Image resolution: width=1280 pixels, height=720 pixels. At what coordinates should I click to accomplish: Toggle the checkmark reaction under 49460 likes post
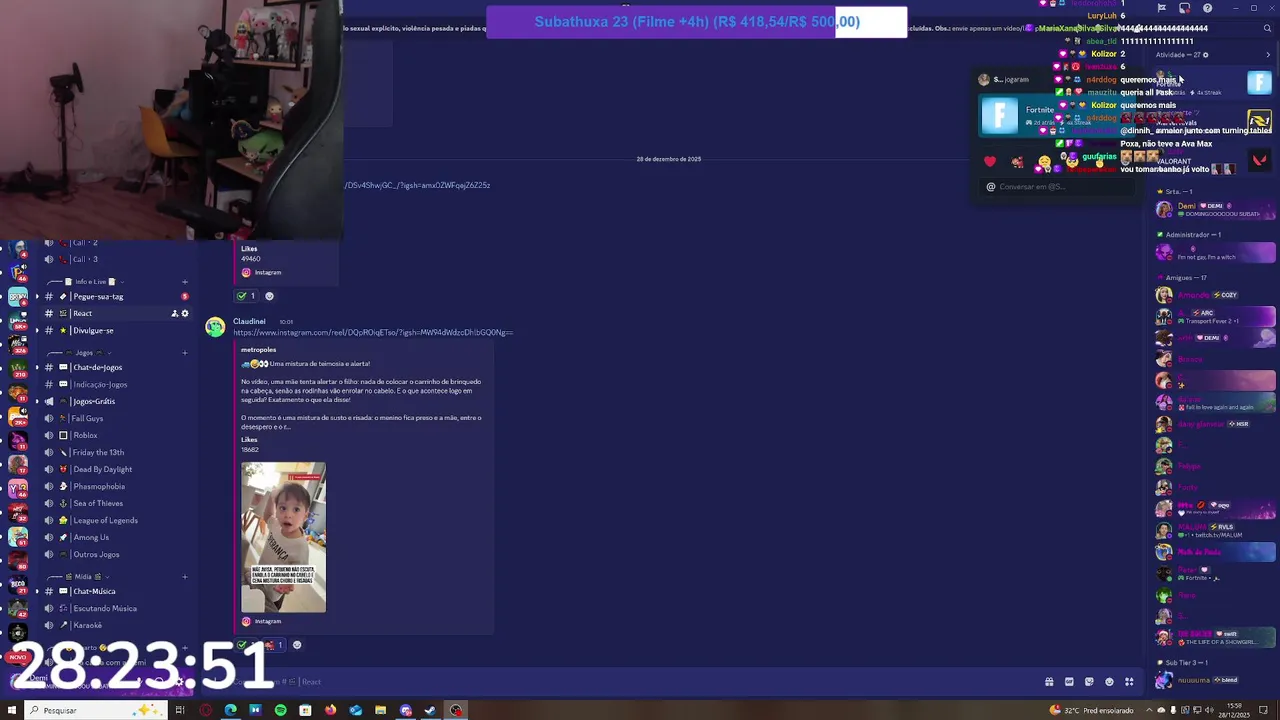click(x=246, y=296)
